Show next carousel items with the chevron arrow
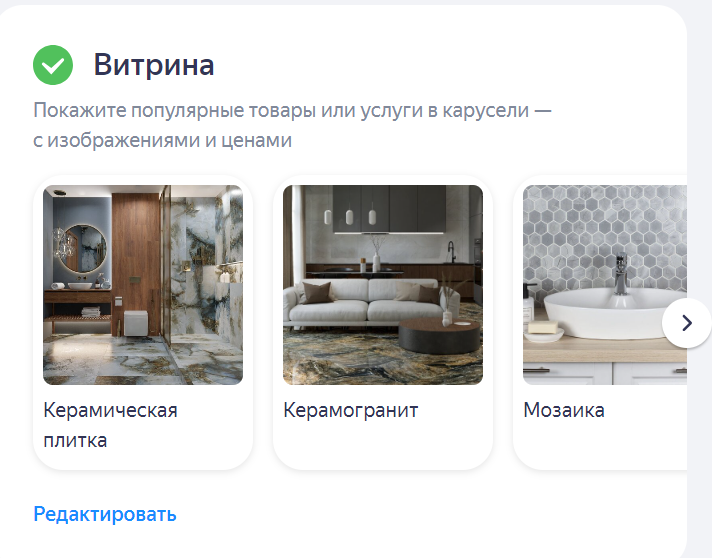Image resolution: width=712 pixels, height=558 pixels. (687, 323)
